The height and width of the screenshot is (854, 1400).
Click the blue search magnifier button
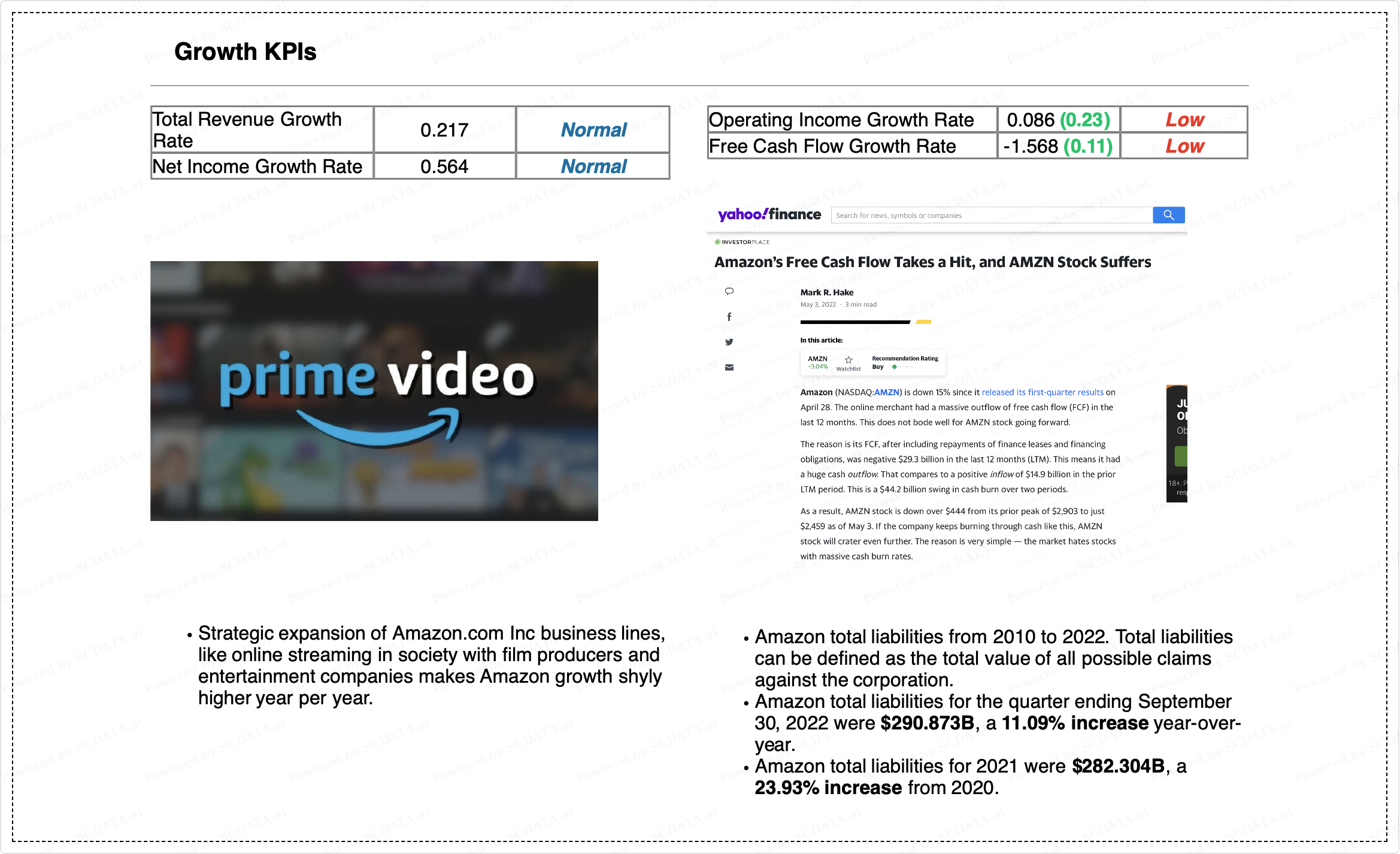coord(1168,215)
